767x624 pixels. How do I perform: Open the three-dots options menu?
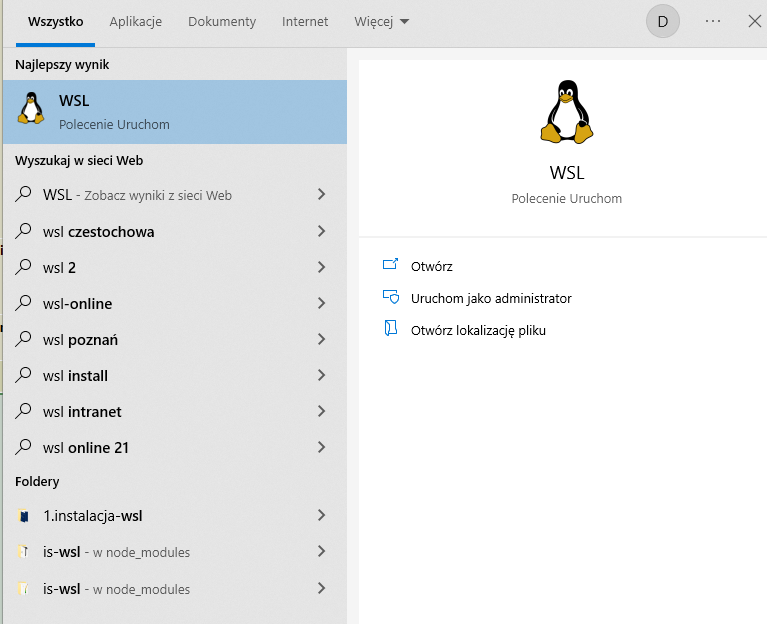(x=713, y=22)
